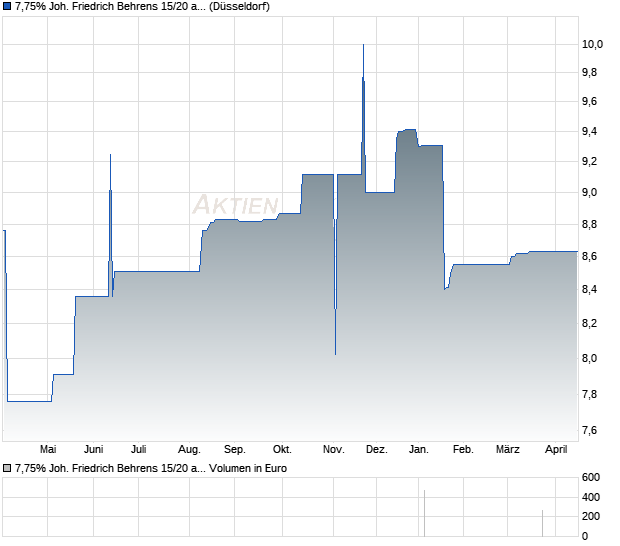620x546 pixels.
Task: Click the gray legend square beside the volume title
Action: point(7,469)
